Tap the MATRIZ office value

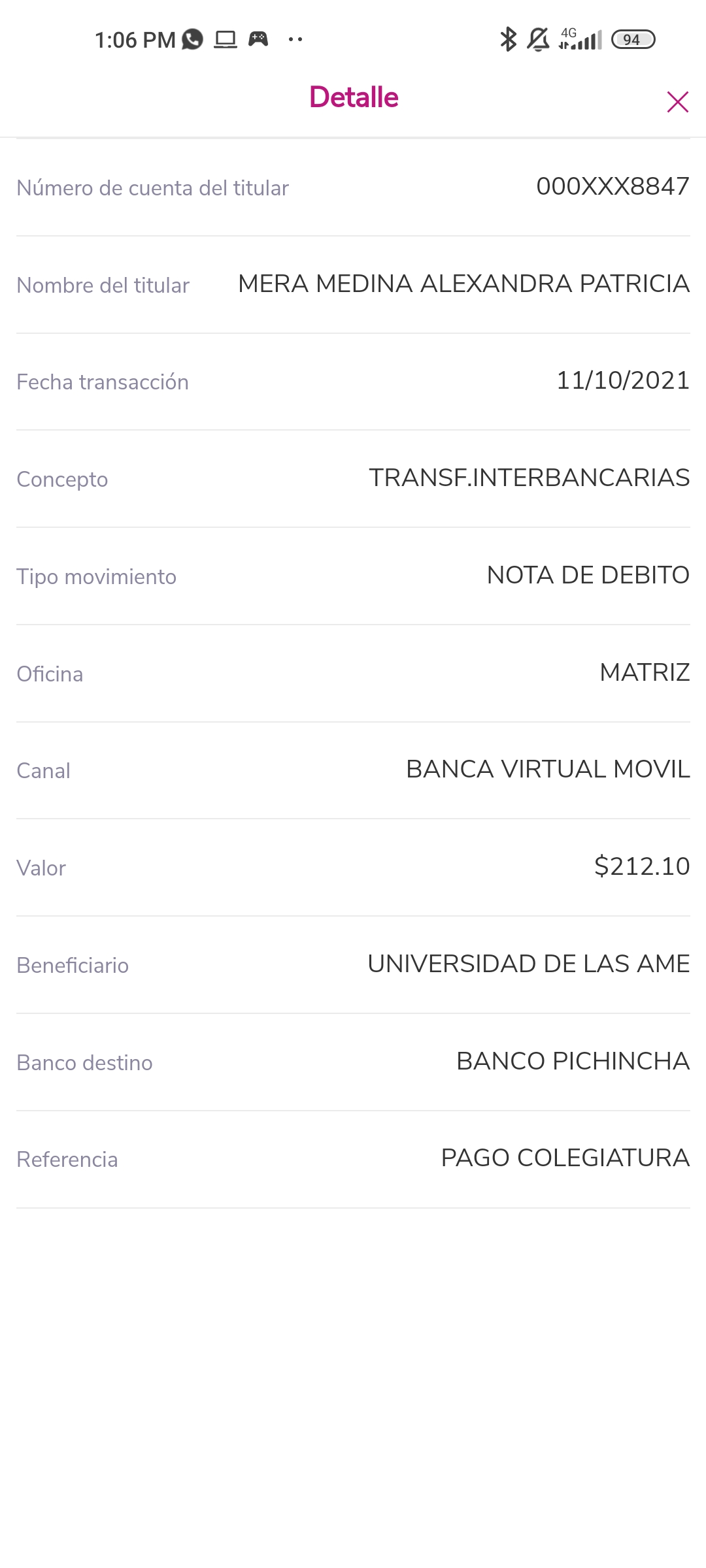[x=645, y=672]
